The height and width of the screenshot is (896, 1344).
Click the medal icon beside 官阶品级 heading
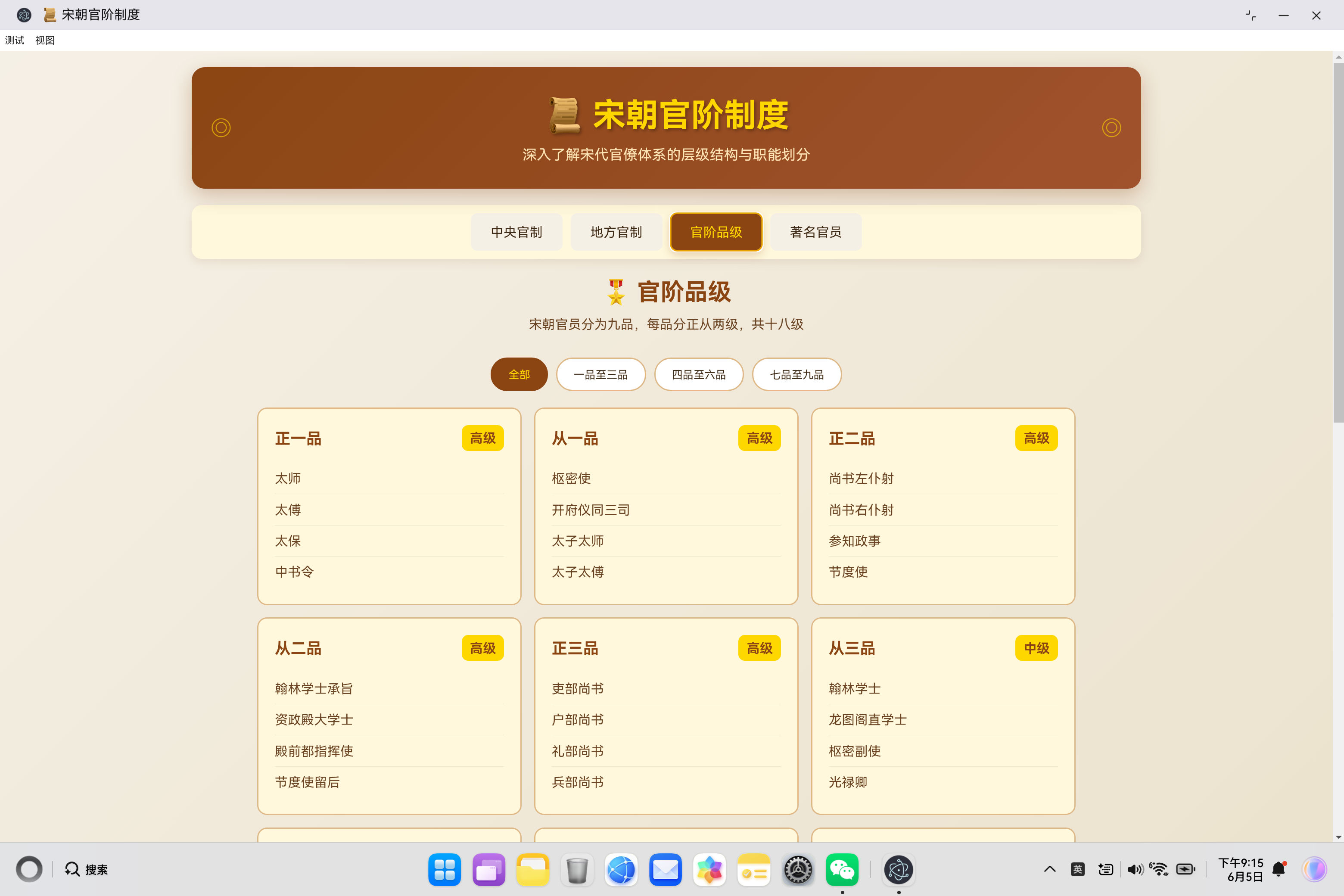[616, 292]
